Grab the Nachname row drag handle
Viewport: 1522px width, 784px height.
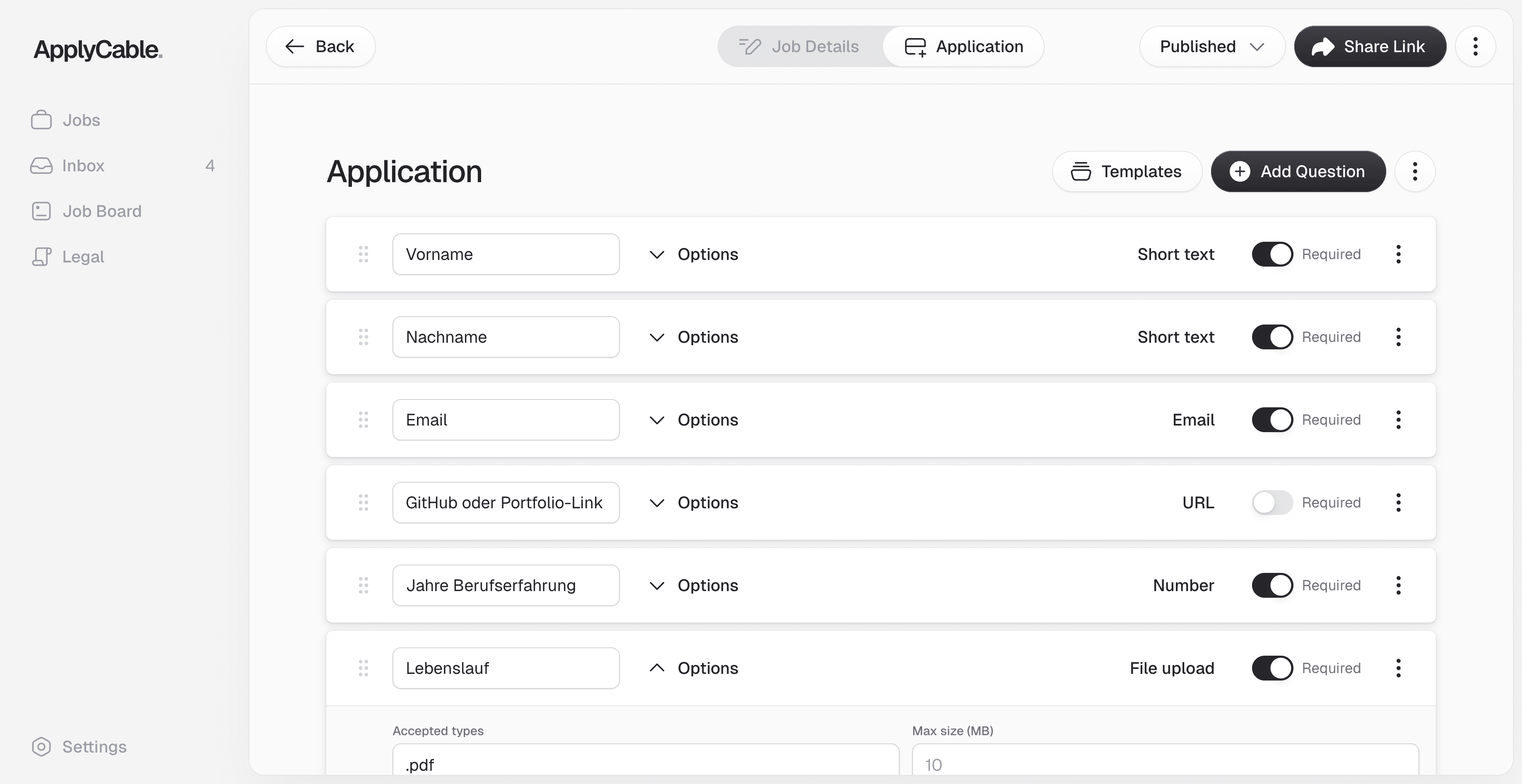coord(364,337)
